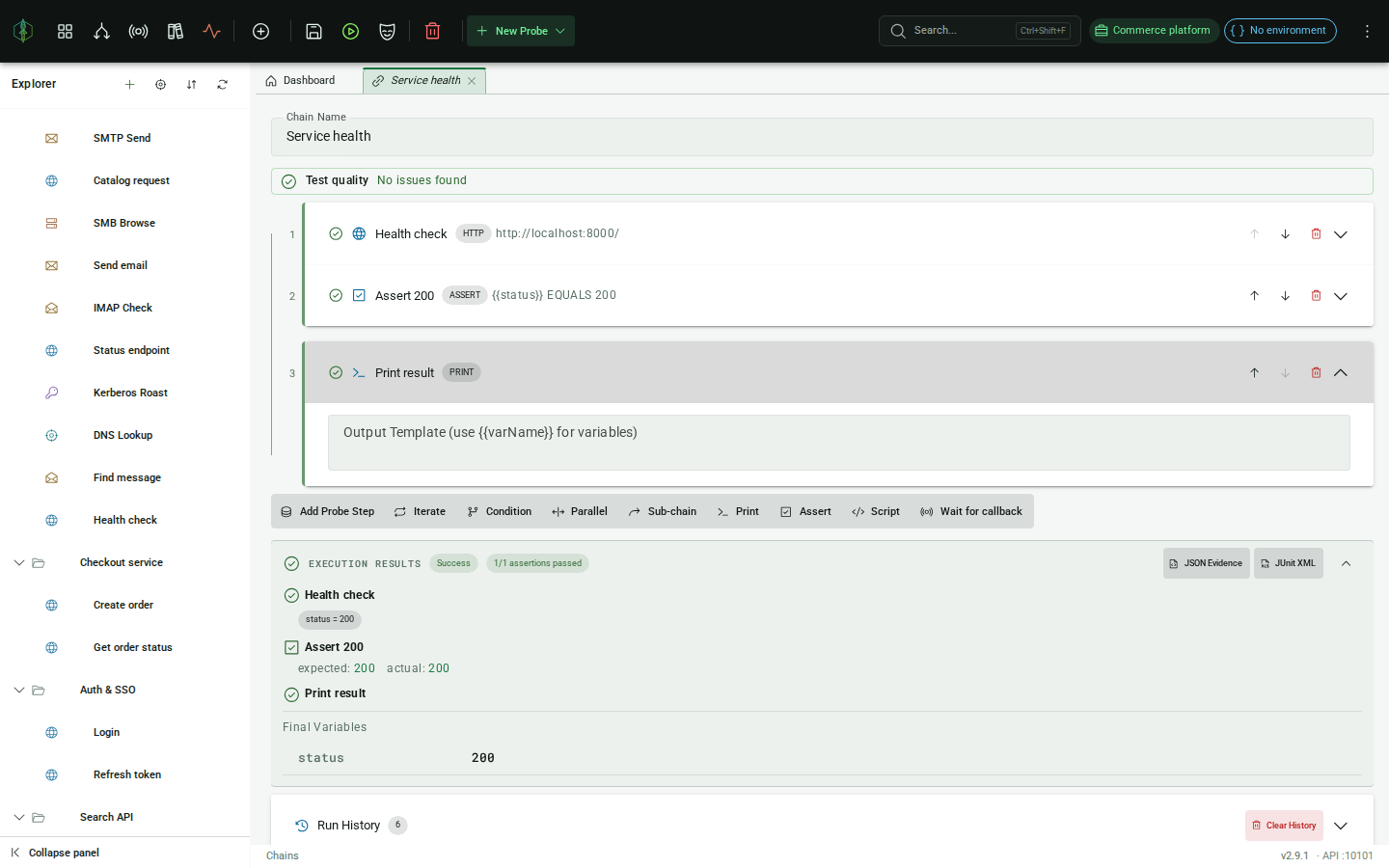1389x868 pixels.
Task: Collapse the Auth & SSO folder
Action: coord(18,690)
